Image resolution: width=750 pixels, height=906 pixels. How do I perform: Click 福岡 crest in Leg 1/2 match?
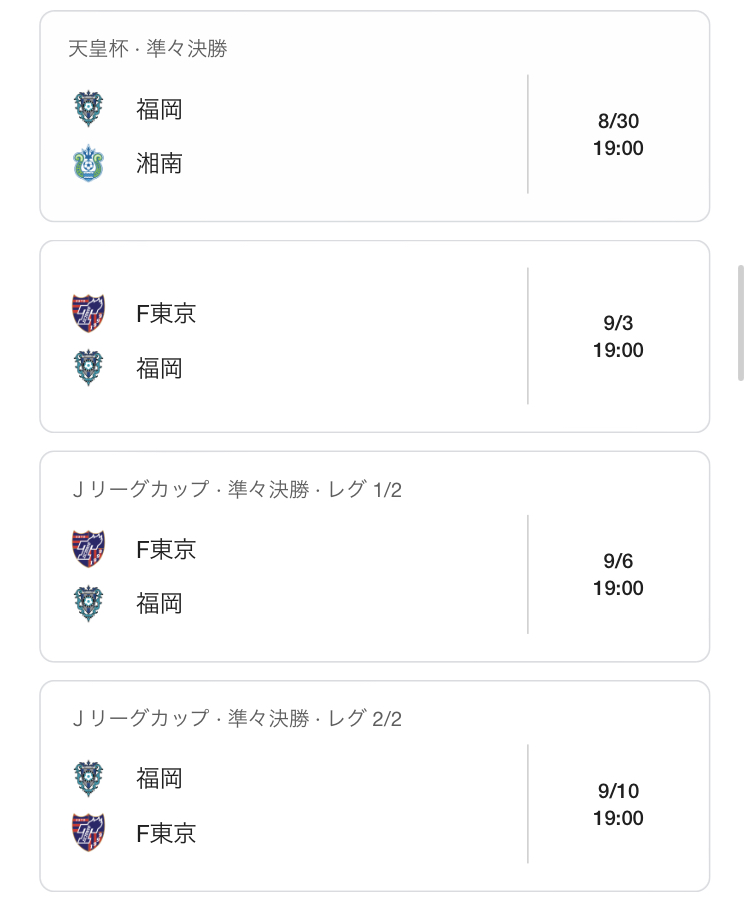(x=88, y=603)
